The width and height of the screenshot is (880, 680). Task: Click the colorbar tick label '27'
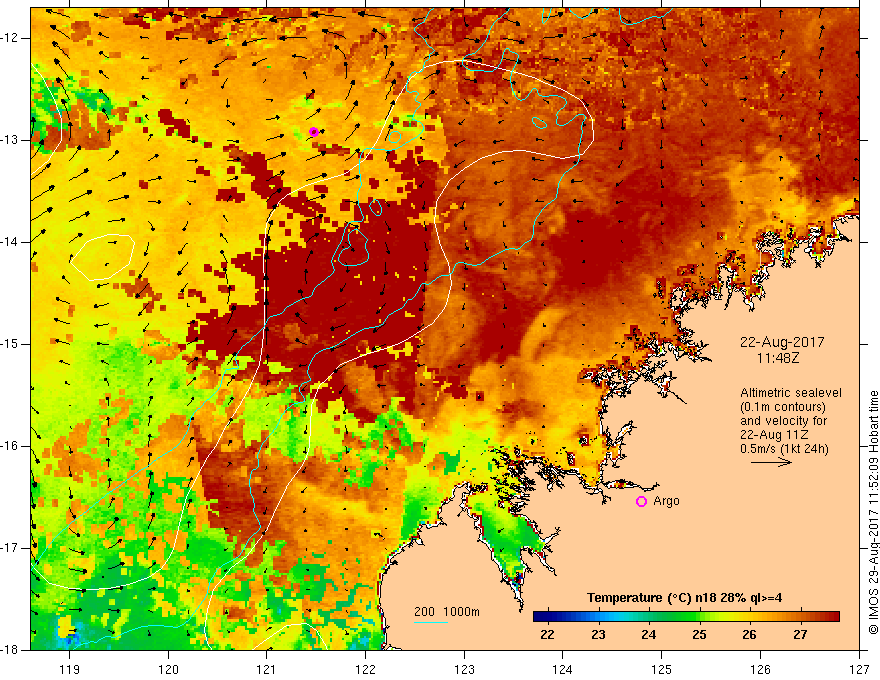click(800, 635)
